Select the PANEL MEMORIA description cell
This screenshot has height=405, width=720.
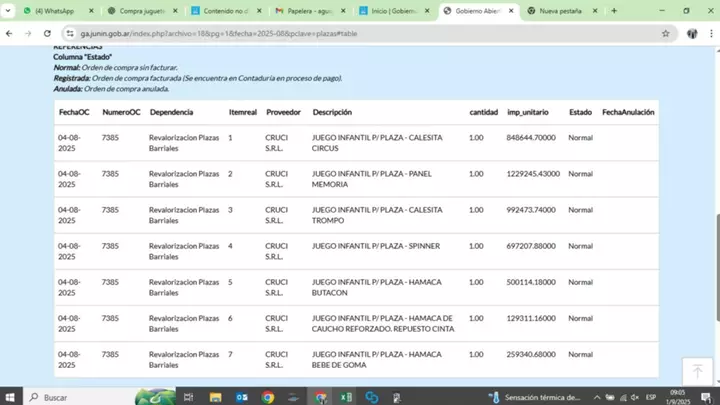(371, 179)
